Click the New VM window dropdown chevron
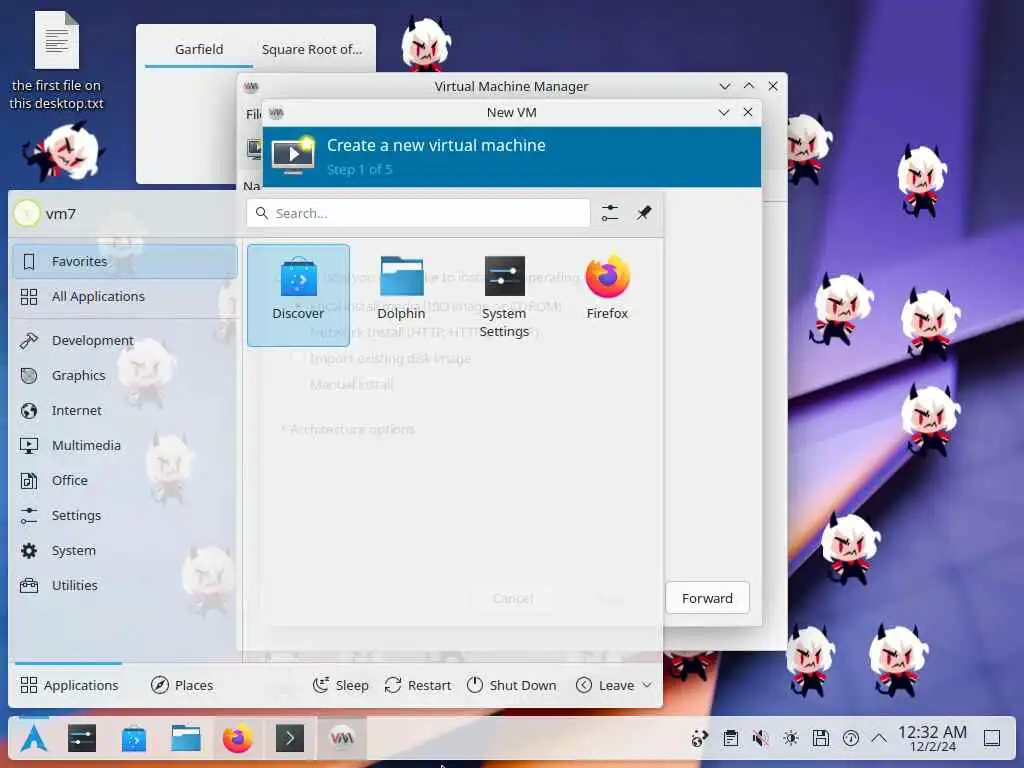1024x768 pixels. 724,112
